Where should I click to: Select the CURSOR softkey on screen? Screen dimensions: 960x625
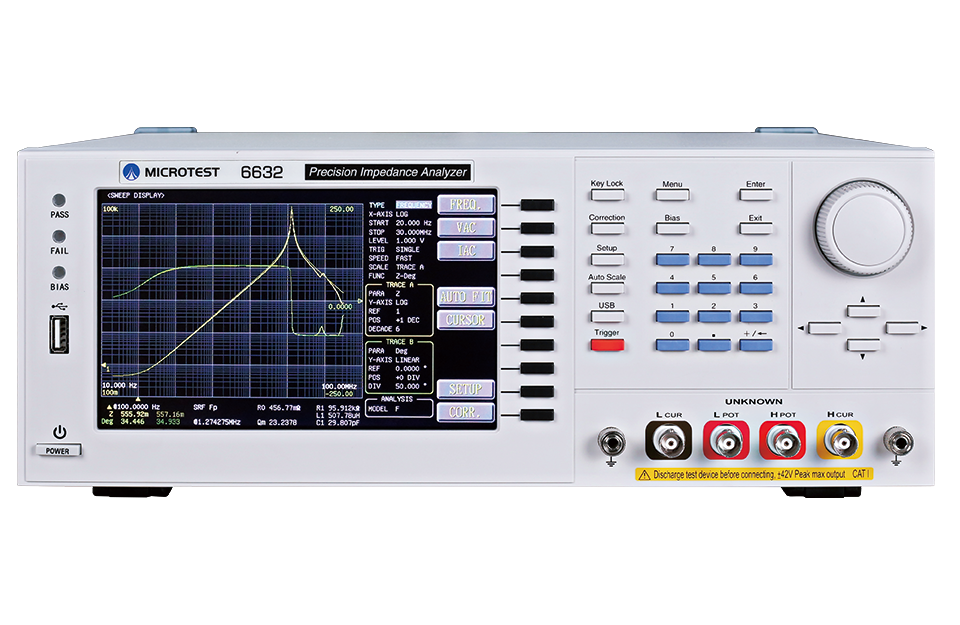coord(466,320)
